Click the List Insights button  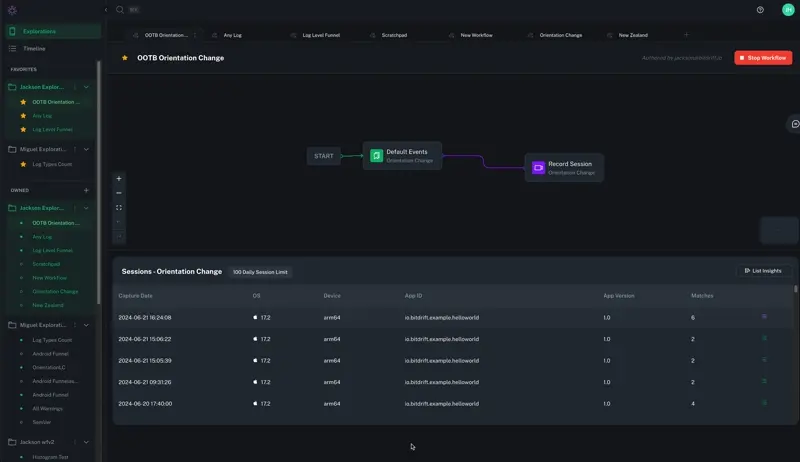click(x=764, y=271)
